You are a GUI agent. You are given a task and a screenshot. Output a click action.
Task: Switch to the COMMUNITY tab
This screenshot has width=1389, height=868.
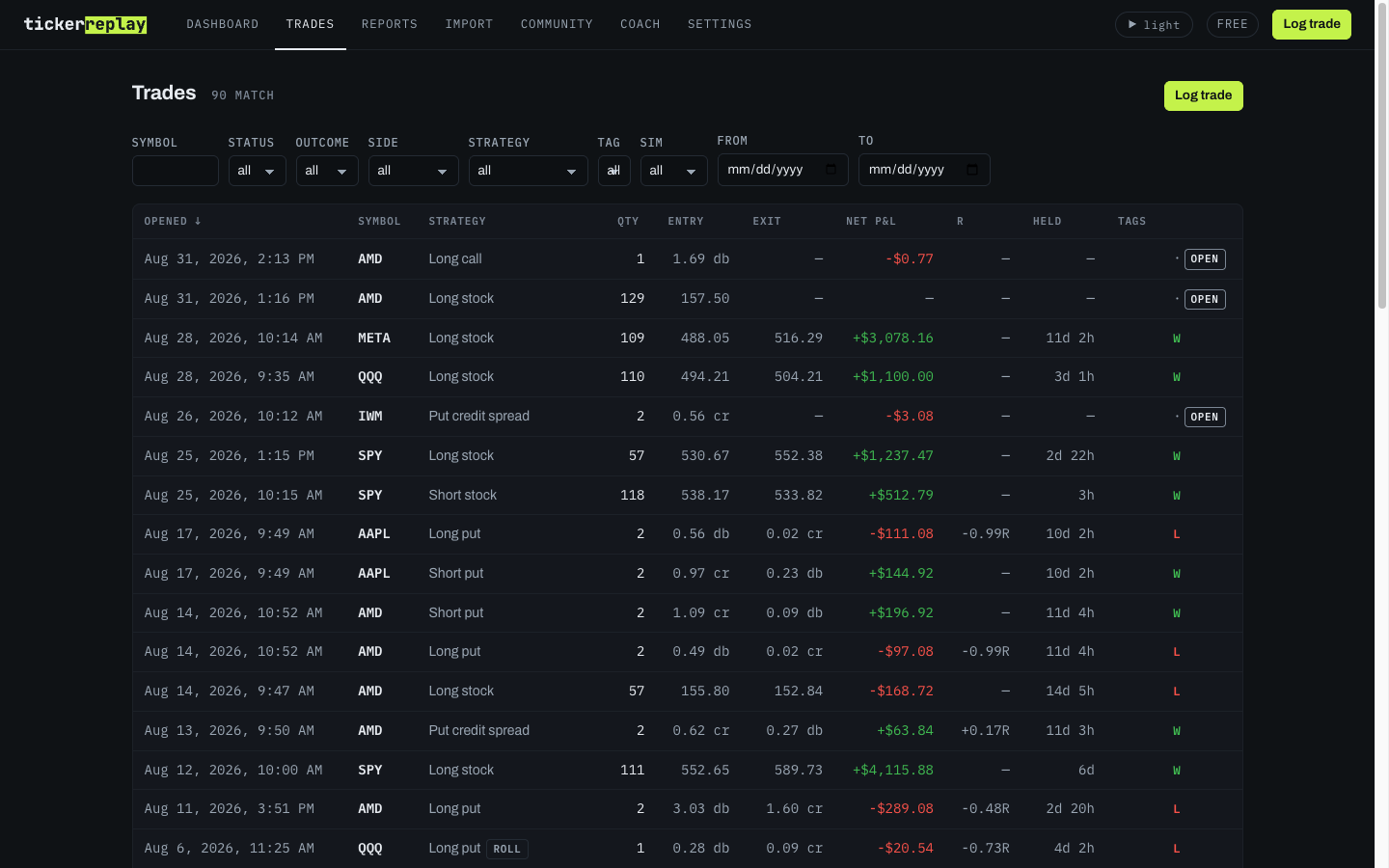(x=557, y=24)
